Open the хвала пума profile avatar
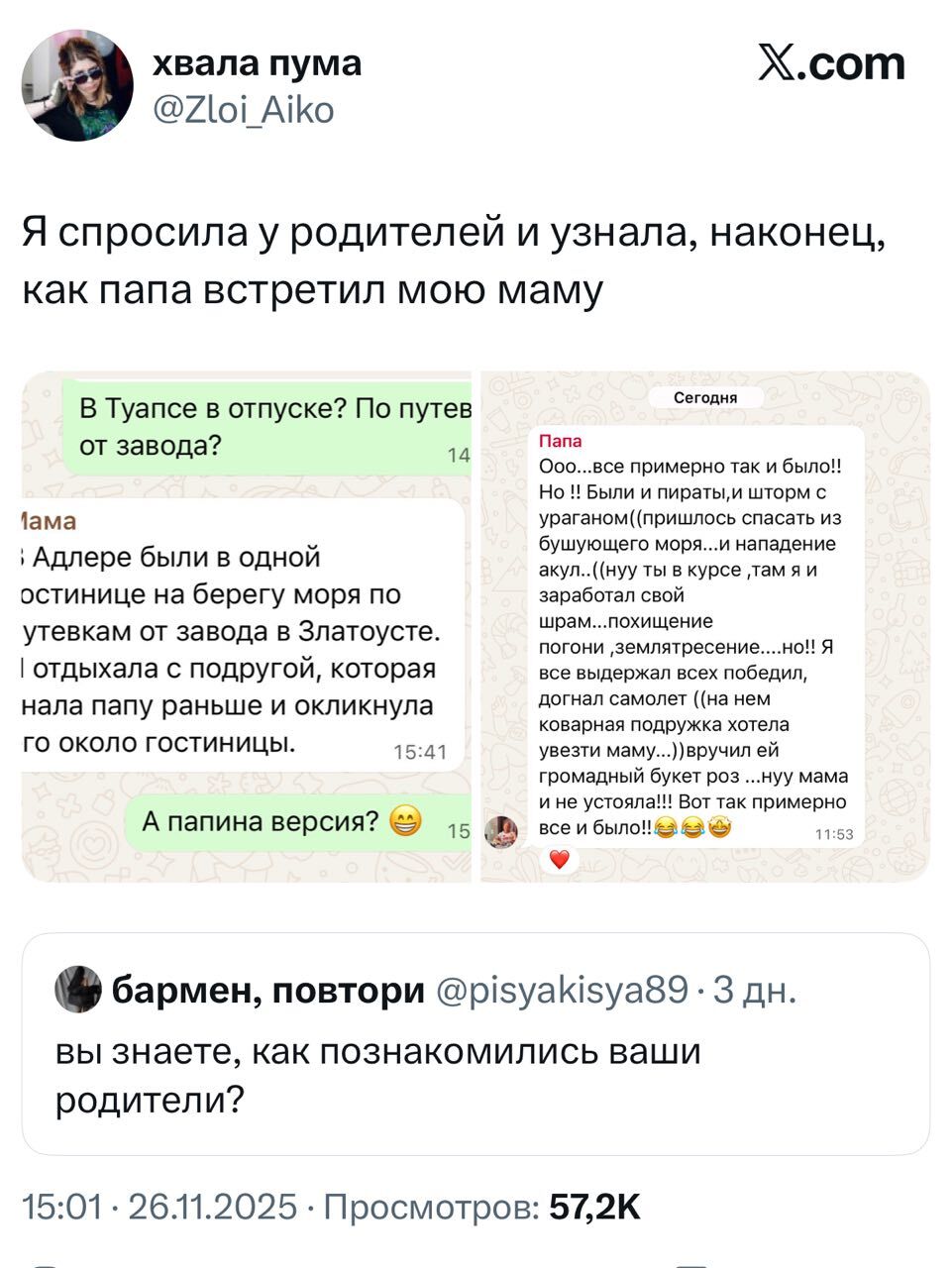 point(77,85)
